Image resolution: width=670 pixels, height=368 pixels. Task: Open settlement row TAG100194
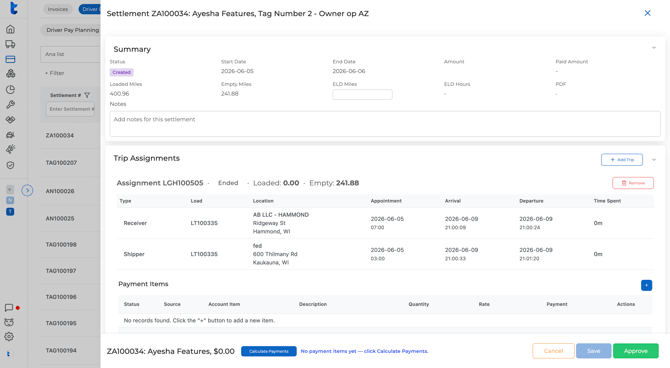coord(61,350)
